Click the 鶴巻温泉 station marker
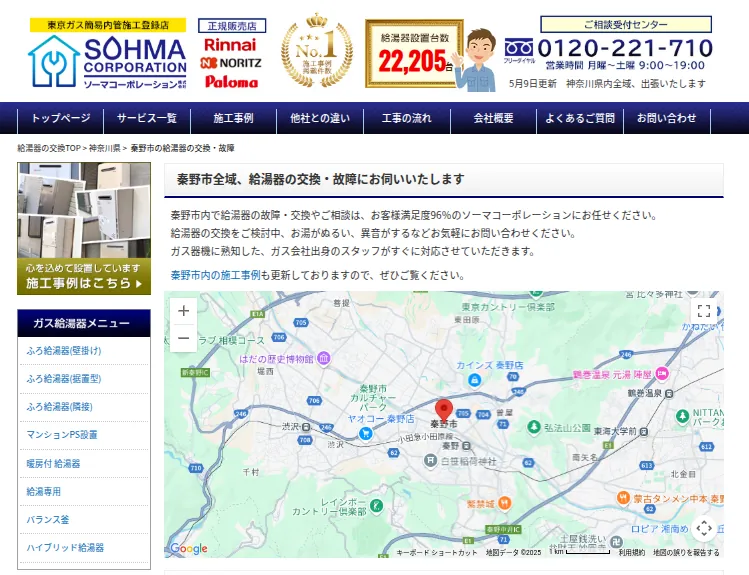749x575 pixels. (669, 394)
